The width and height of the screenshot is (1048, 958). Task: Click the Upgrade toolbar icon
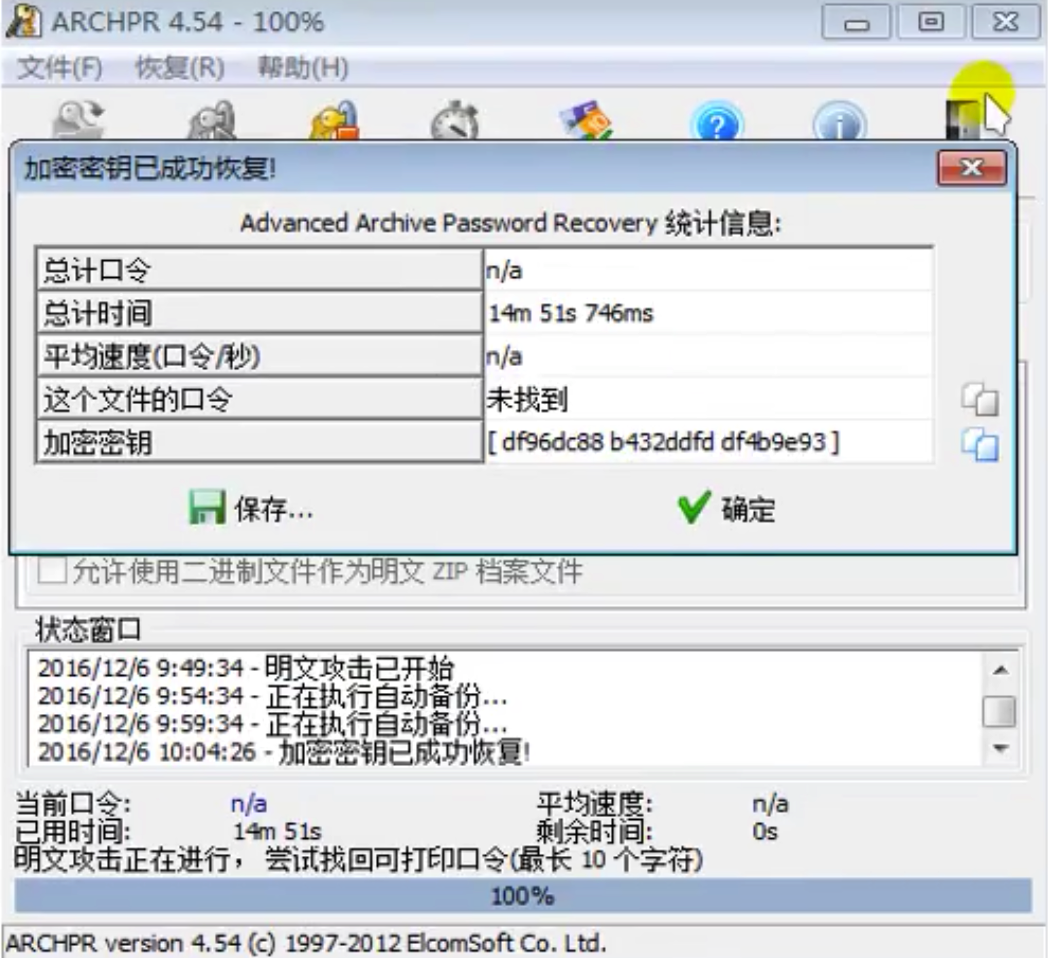[587, 120]
